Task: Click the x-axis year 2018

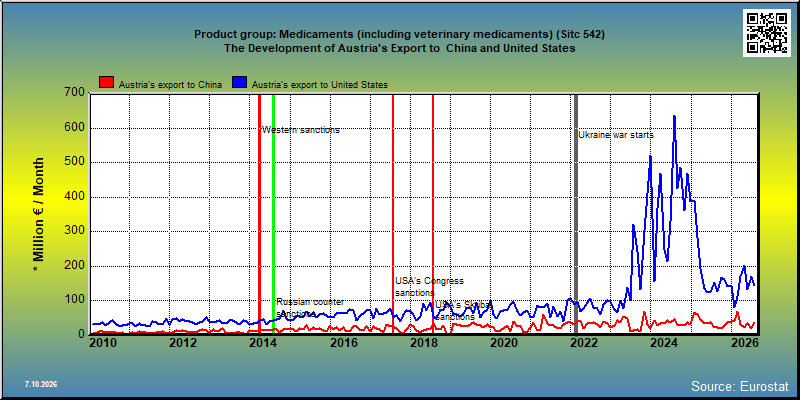Action: pyautogui.click(x=423, y=342)
